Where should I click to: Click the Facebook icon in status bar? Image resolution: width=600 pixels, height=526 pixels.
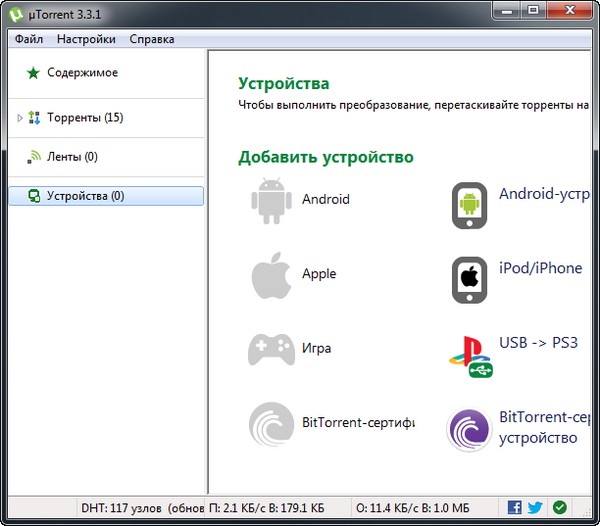point(515,508)
